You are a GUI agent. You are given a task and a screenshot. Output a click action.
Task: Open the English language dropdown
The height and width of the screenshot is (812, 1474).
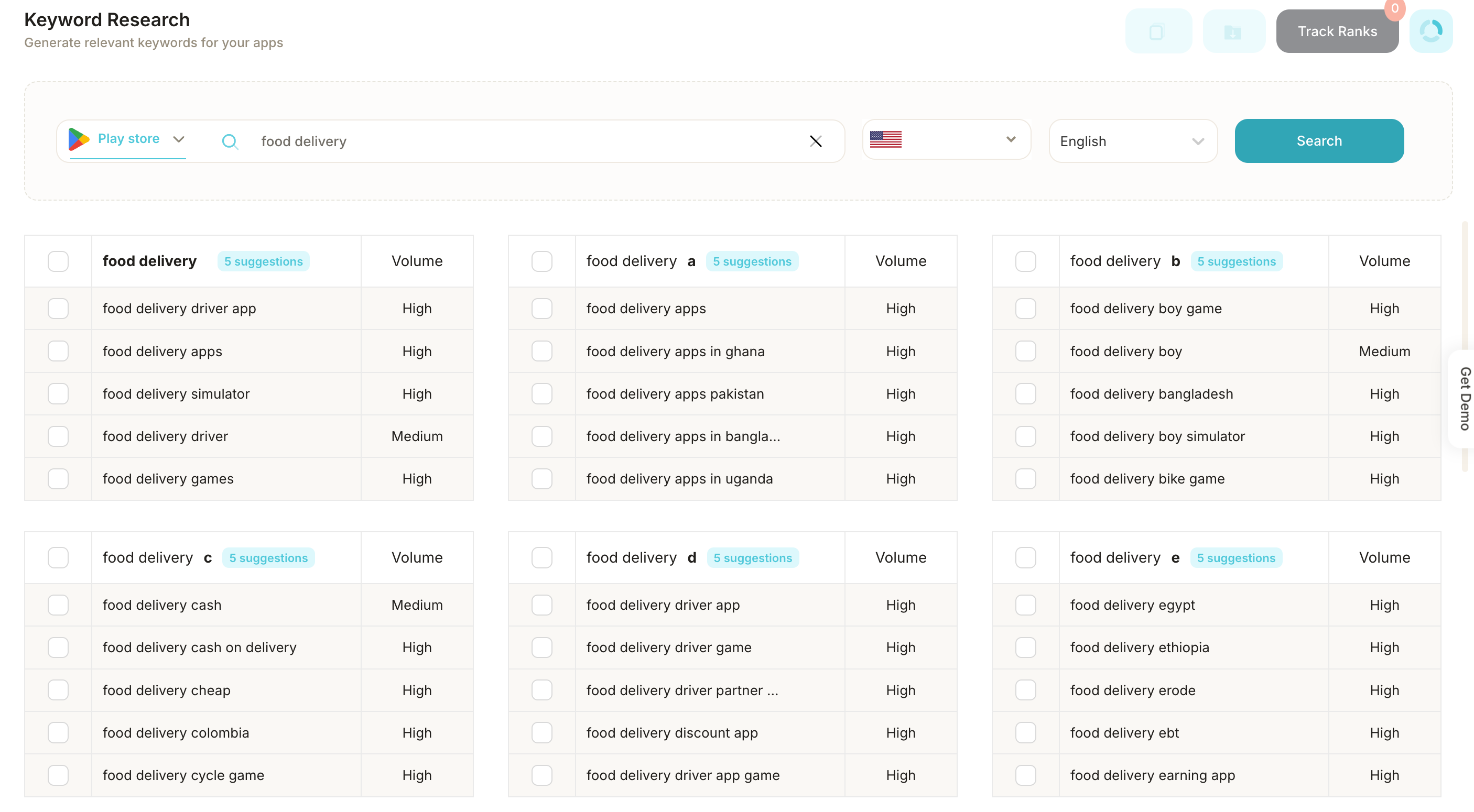click(x=1132, y=141)
